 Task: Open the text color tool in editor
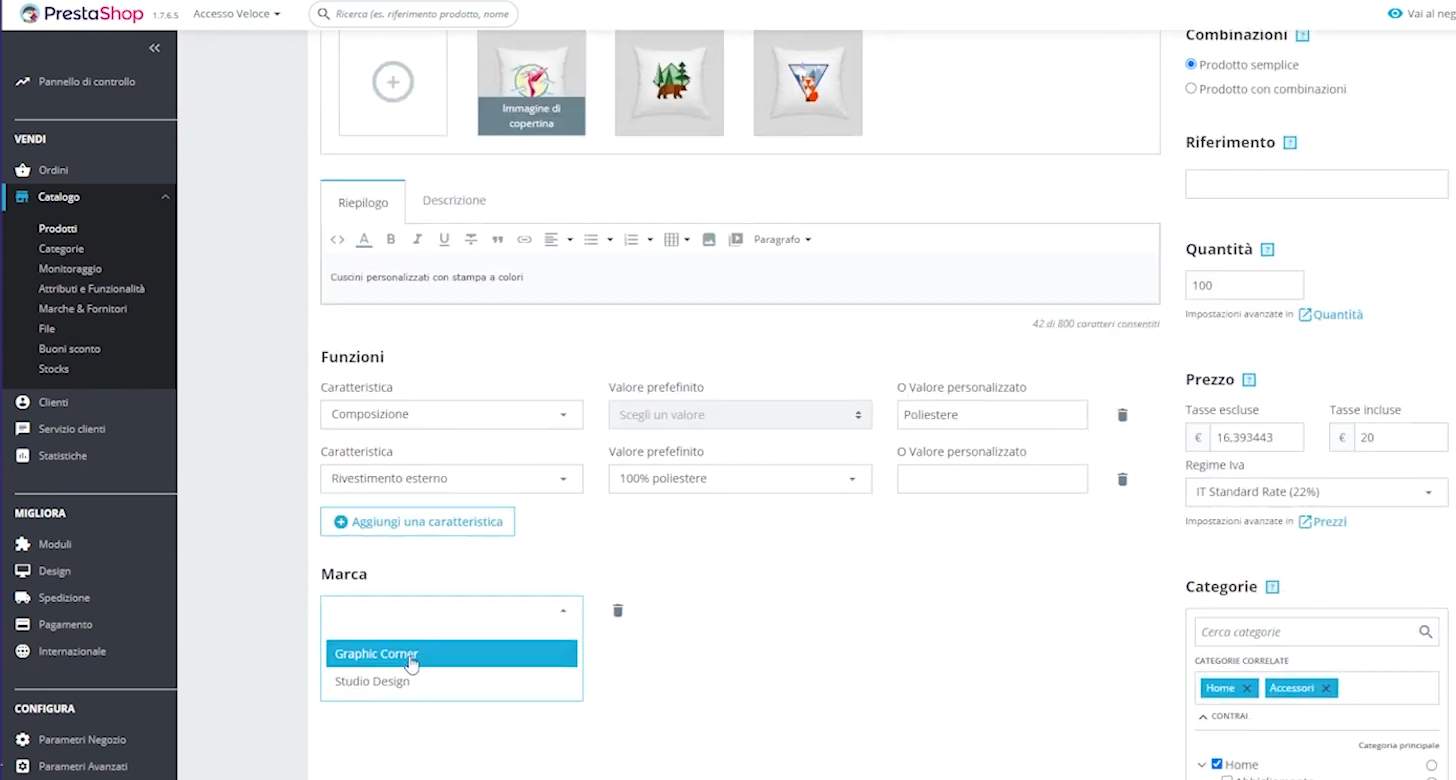click(364, 240)
